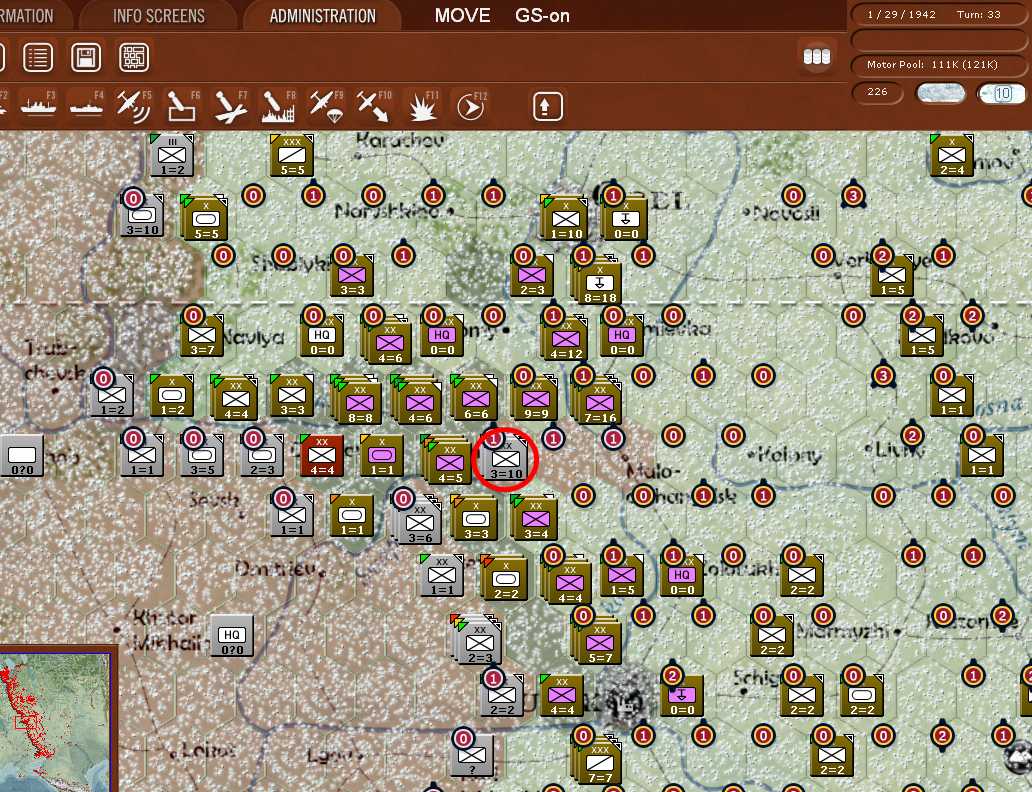The height and width of the screenshot is (792, 1032).
Task: Select the 7=16 division stack
Action: click(x=599, y=400)
